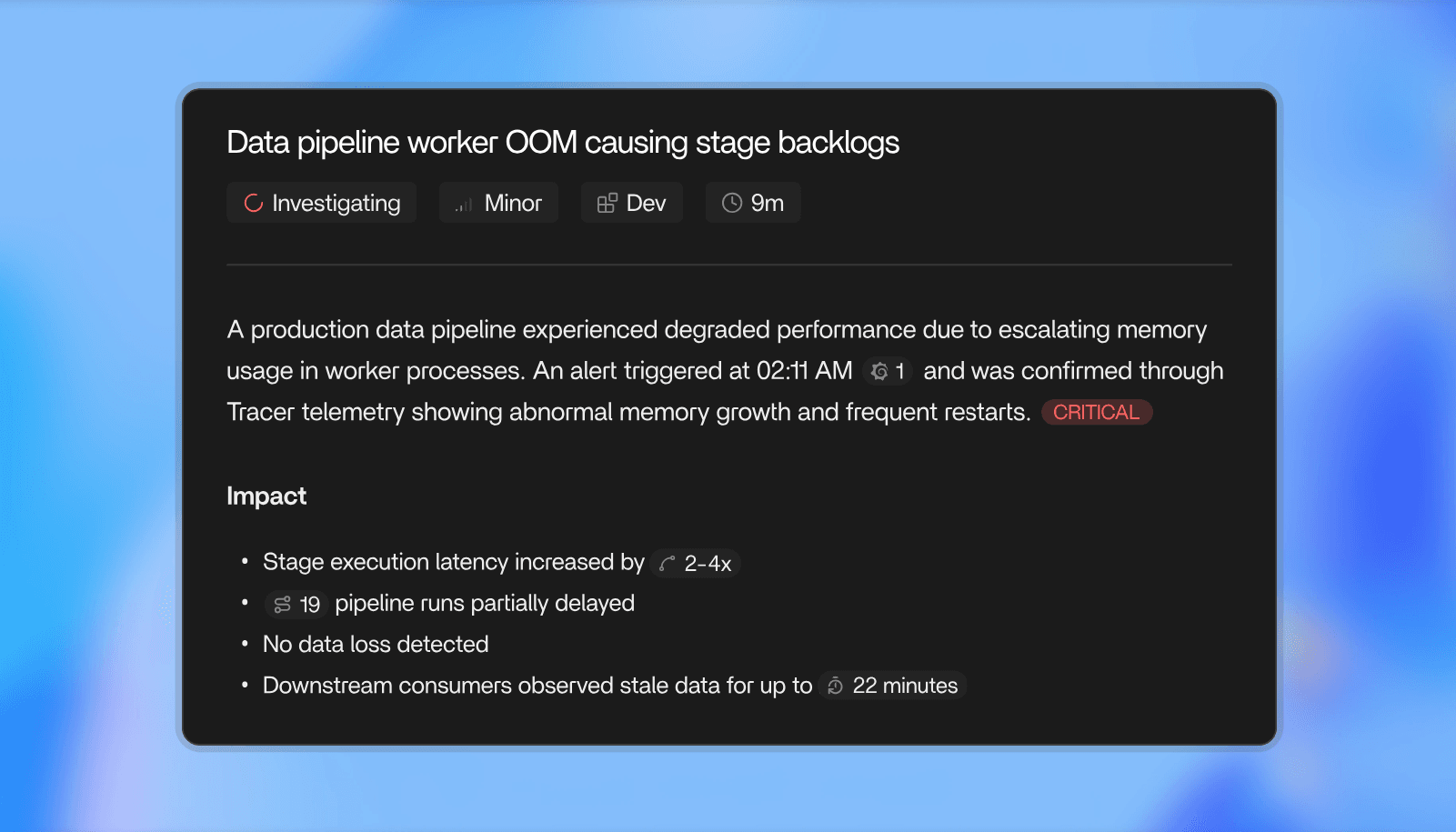Click the pipeline icon next to 19
Viewport: 1456px width, 832px height.
coord(283,605)
